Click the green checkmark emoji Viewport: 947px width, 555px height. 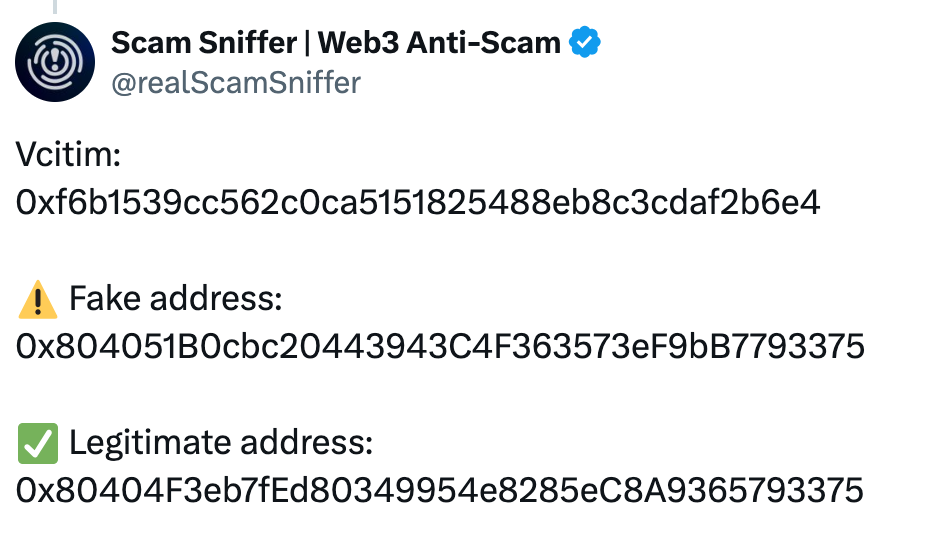tap(38, 442)
